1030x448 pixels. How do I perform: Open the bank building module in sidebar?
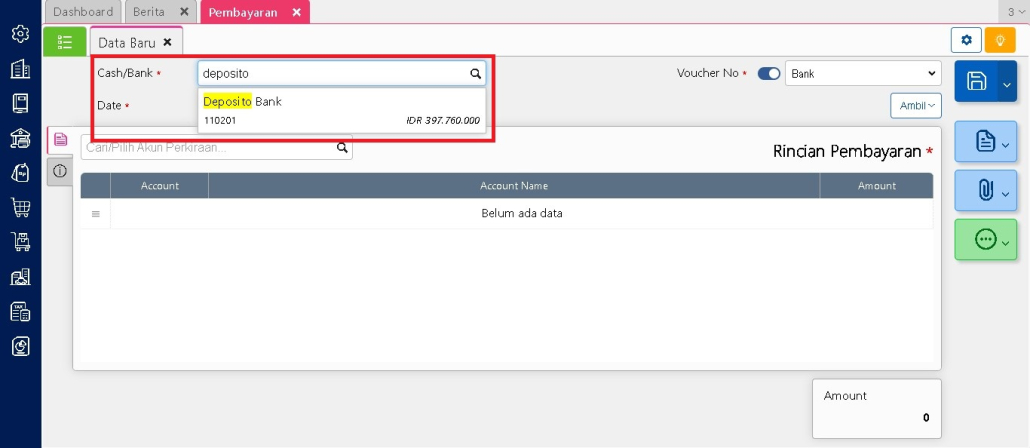[20, 138]
